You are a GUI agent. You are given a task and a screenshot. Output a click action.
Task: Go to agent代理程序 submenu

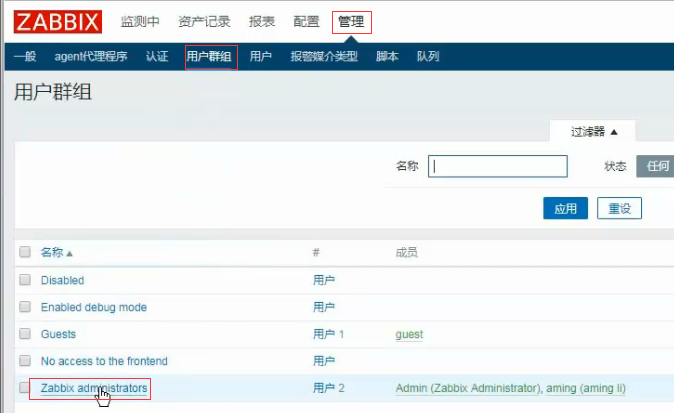point(91,56)
